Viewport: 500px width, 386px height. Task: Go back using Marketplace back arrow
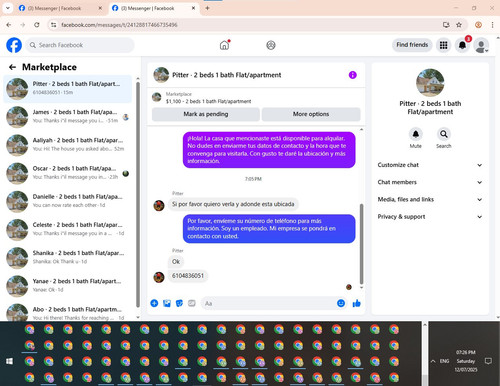(12, 67)
